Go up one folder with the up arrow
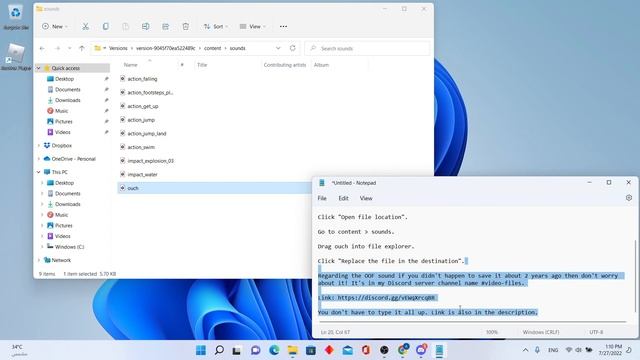Screen dimensions: 640x360 (82, 48)
